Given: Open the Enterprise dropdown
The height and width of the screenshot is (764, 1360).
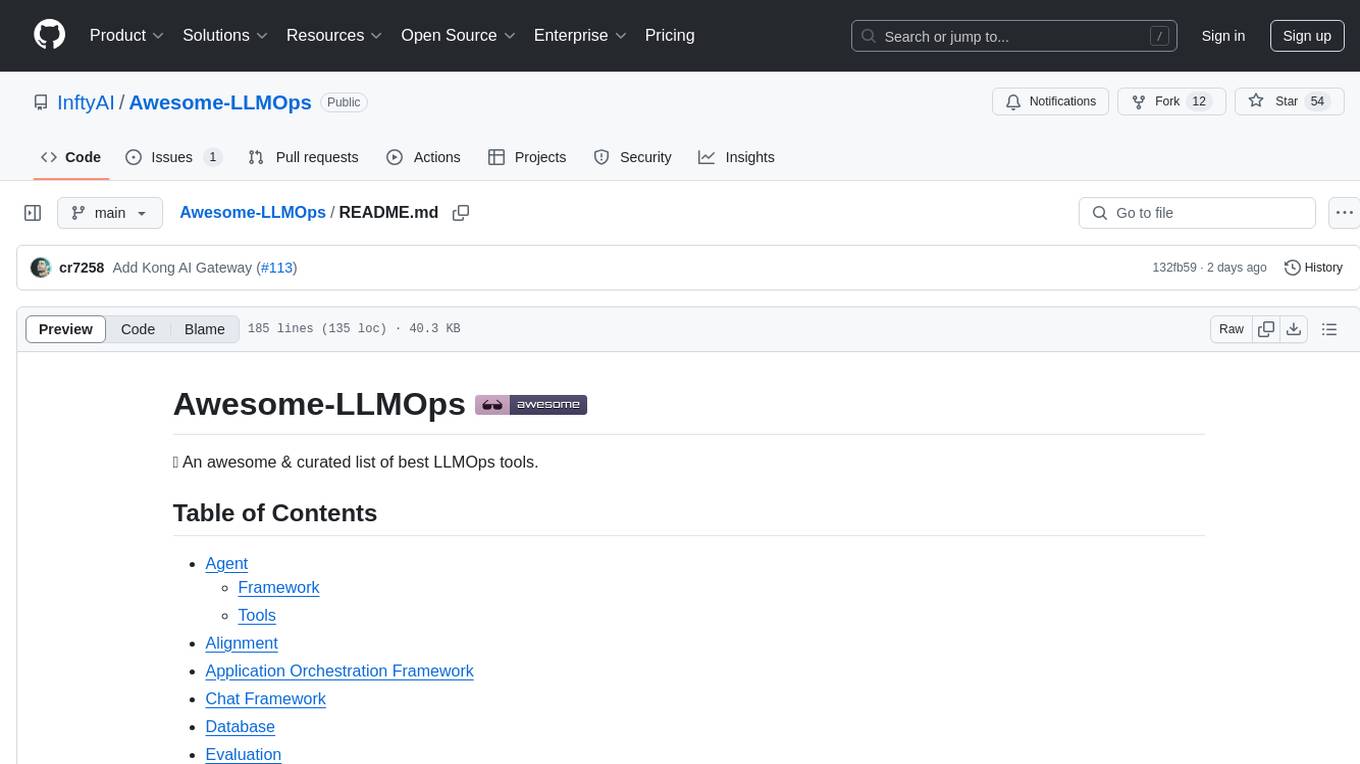Looking at the screenshot, I should [580, 35].
